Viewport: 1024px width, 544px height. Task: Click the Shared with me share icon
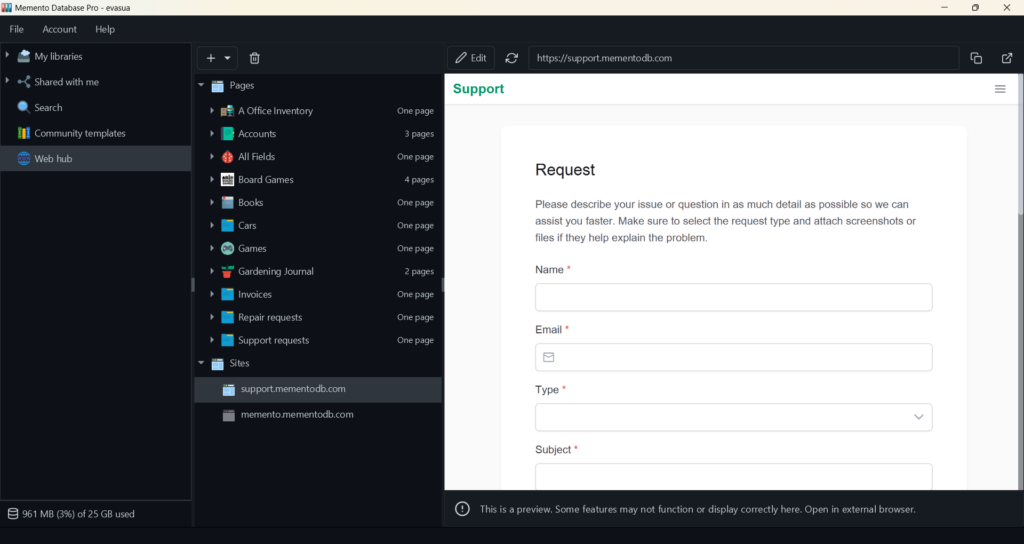(x=24, y=82)
